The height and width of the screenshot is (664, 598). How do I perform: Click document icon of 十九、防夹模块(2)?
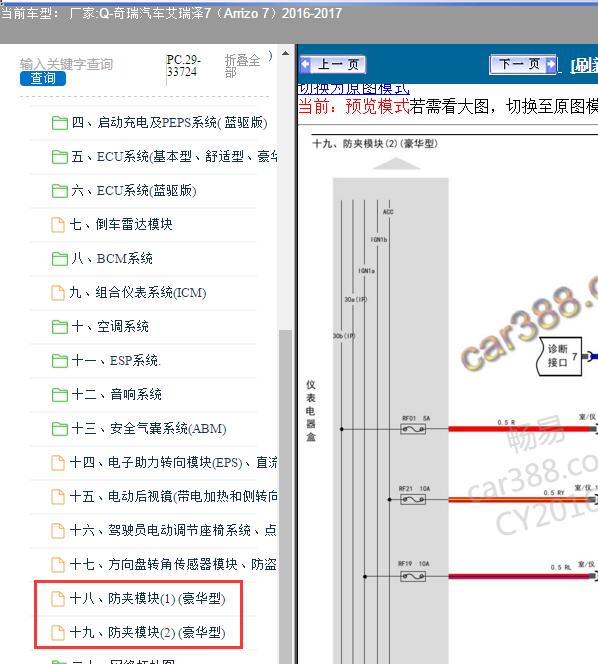58,633
